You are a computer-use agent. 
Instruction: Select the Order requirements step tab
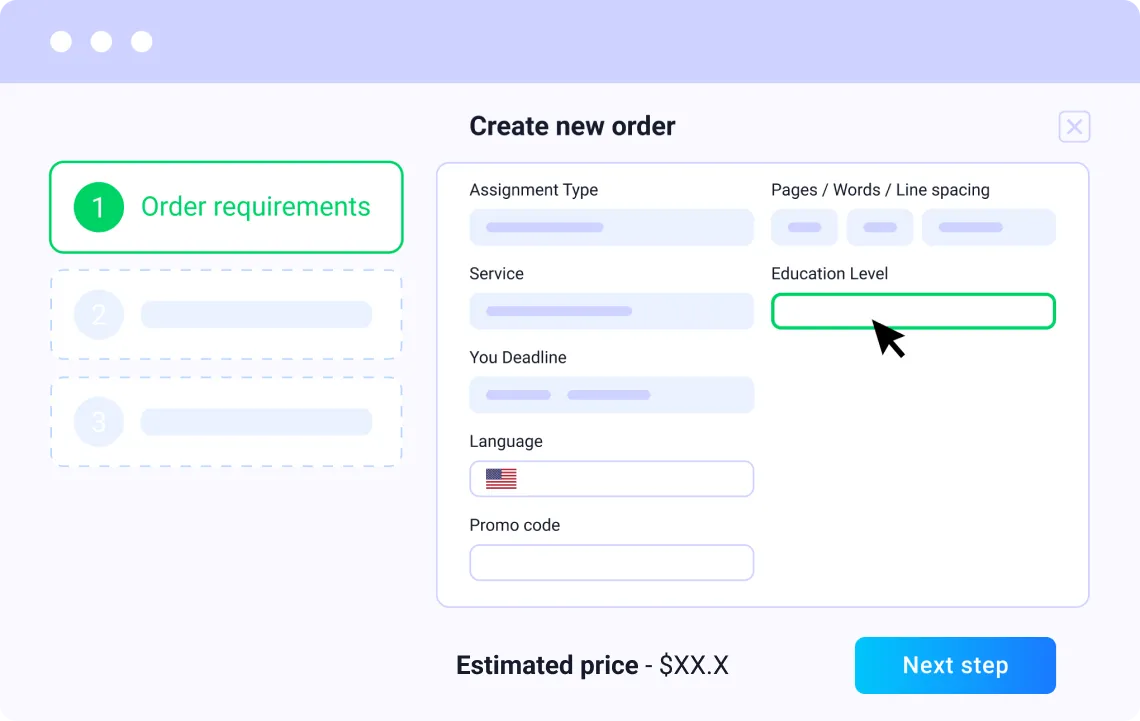[x=226, y=207]
